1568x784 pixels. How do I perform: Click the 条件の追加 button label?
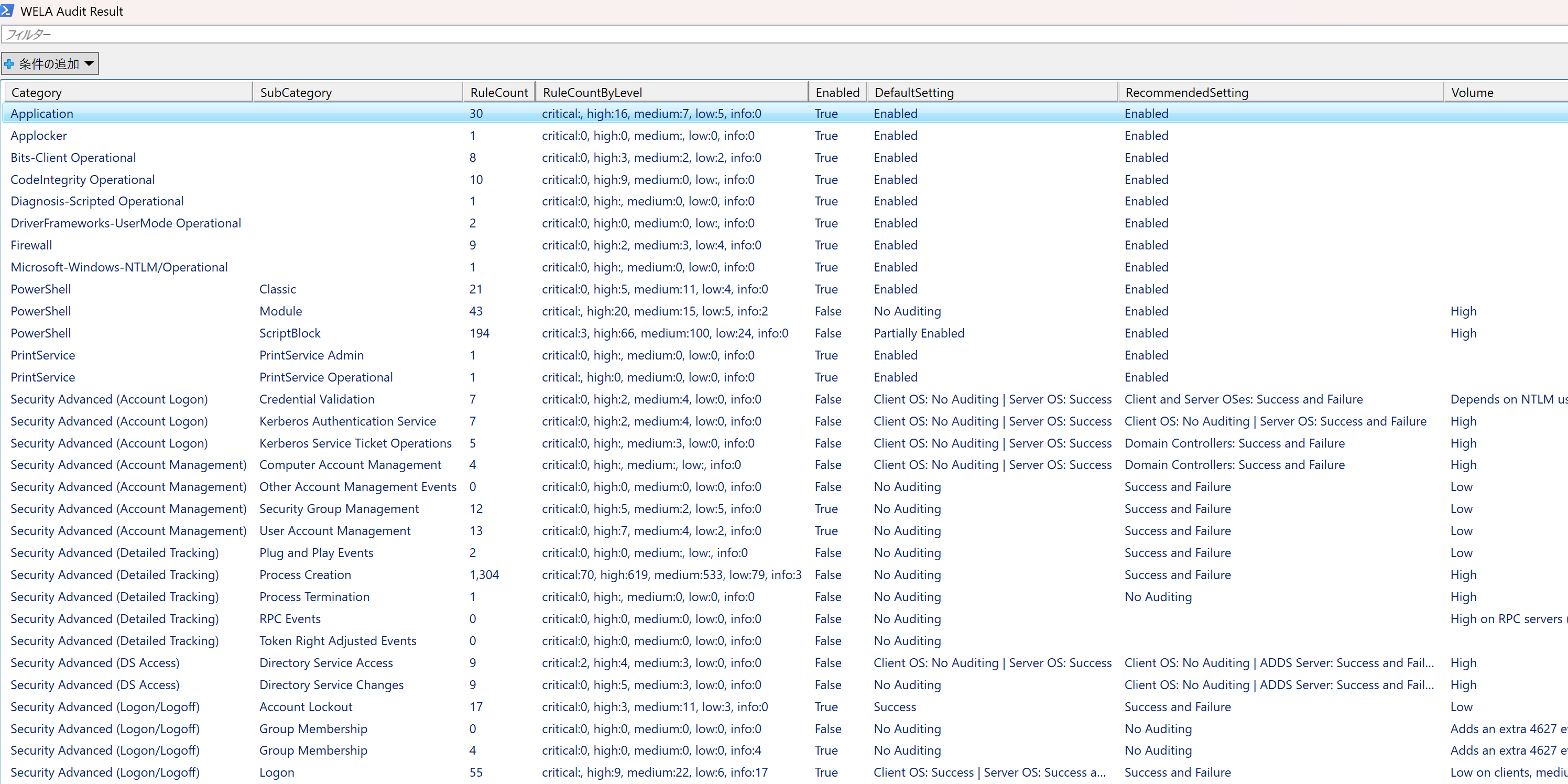(x=49, y=64)
